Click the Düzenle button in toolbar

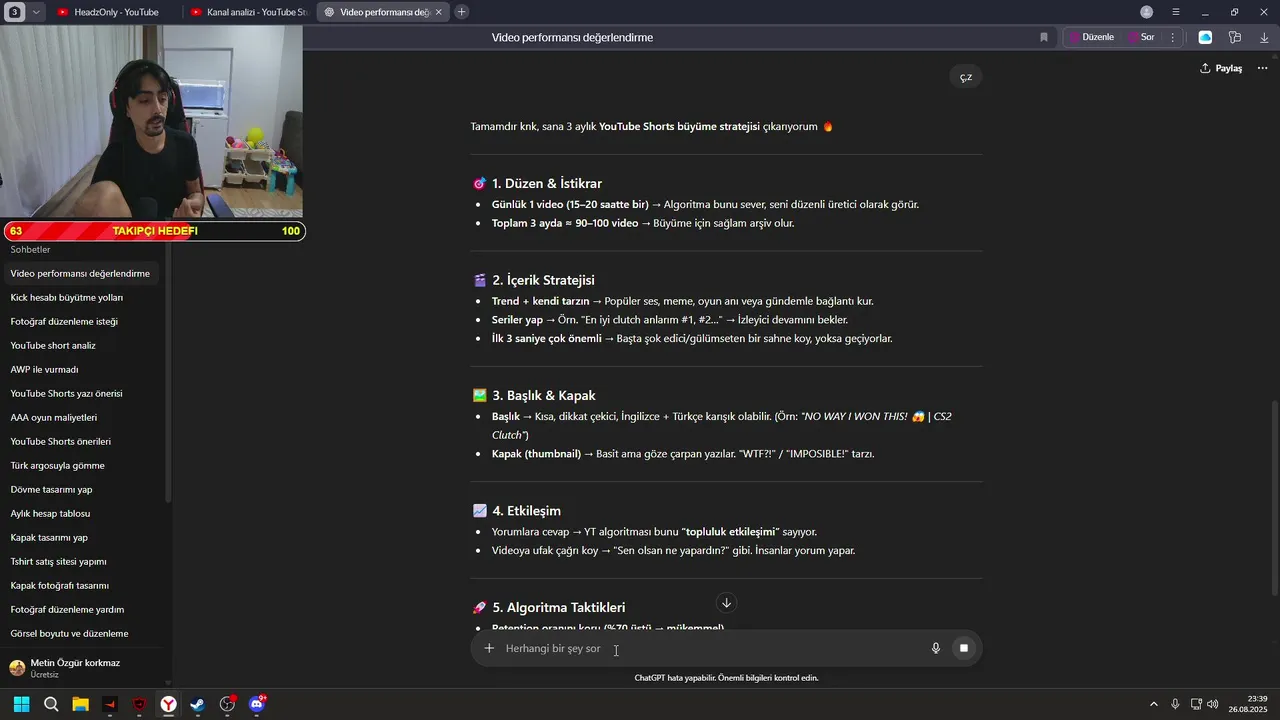1091,37
